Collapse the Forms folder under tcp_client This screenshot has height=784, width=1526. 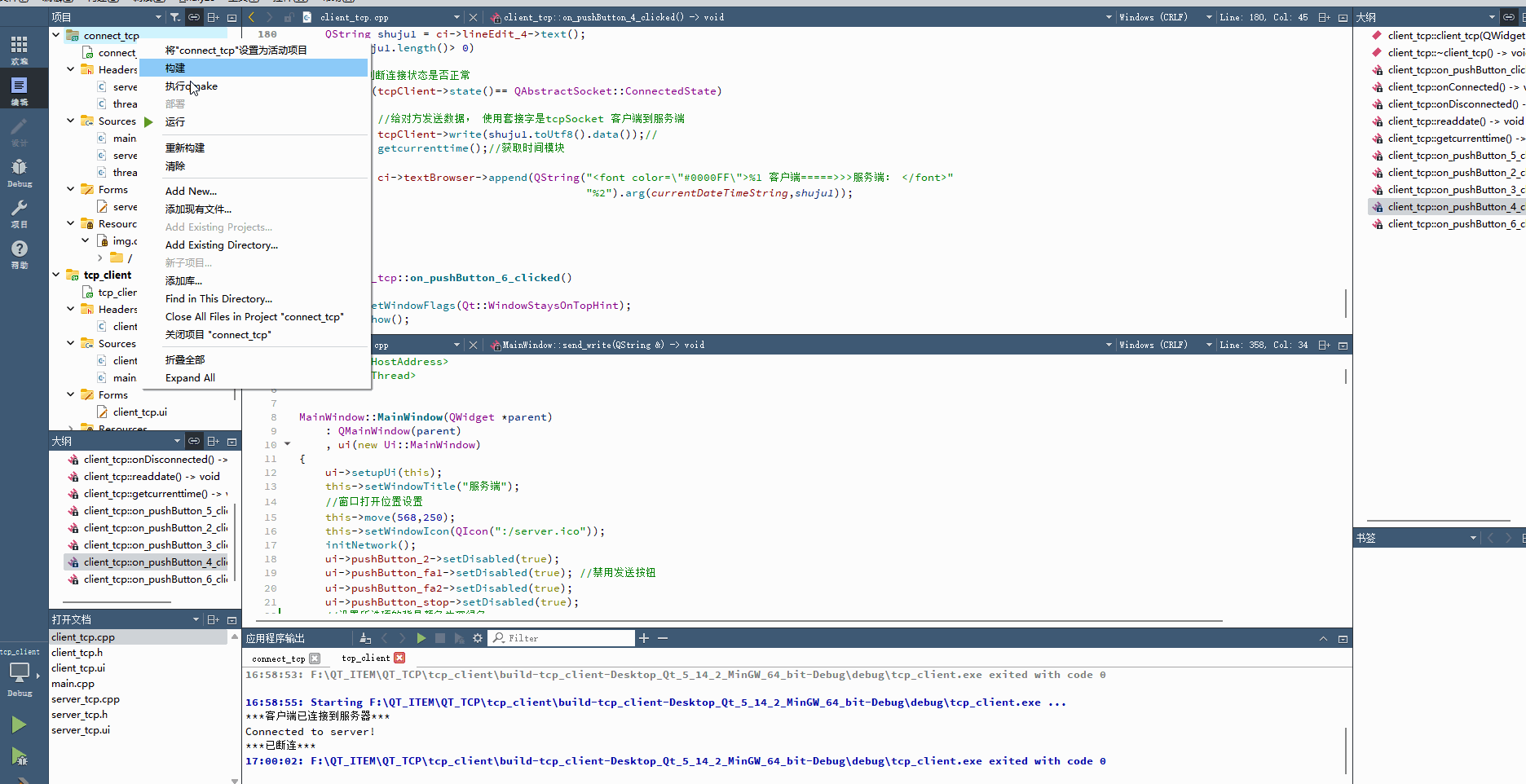71,394
